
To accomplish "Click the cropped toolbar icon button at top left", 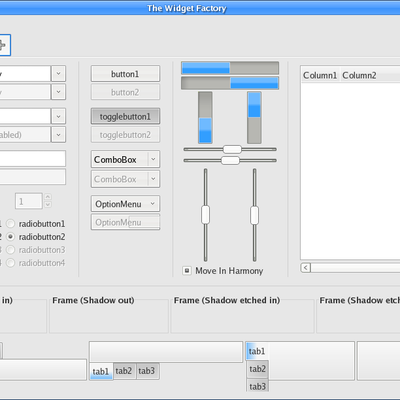I will coord(5,45).
